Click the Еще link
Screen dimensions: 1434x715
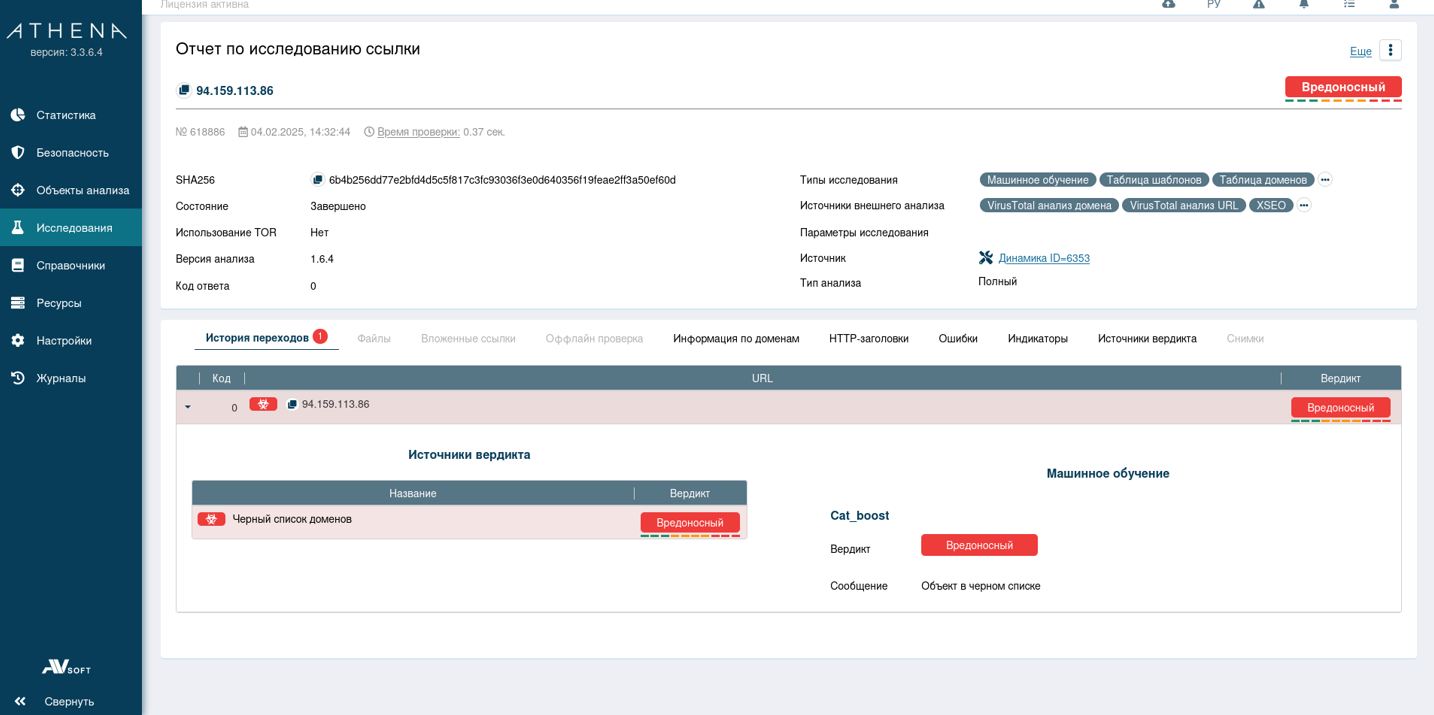(1360, 51)
